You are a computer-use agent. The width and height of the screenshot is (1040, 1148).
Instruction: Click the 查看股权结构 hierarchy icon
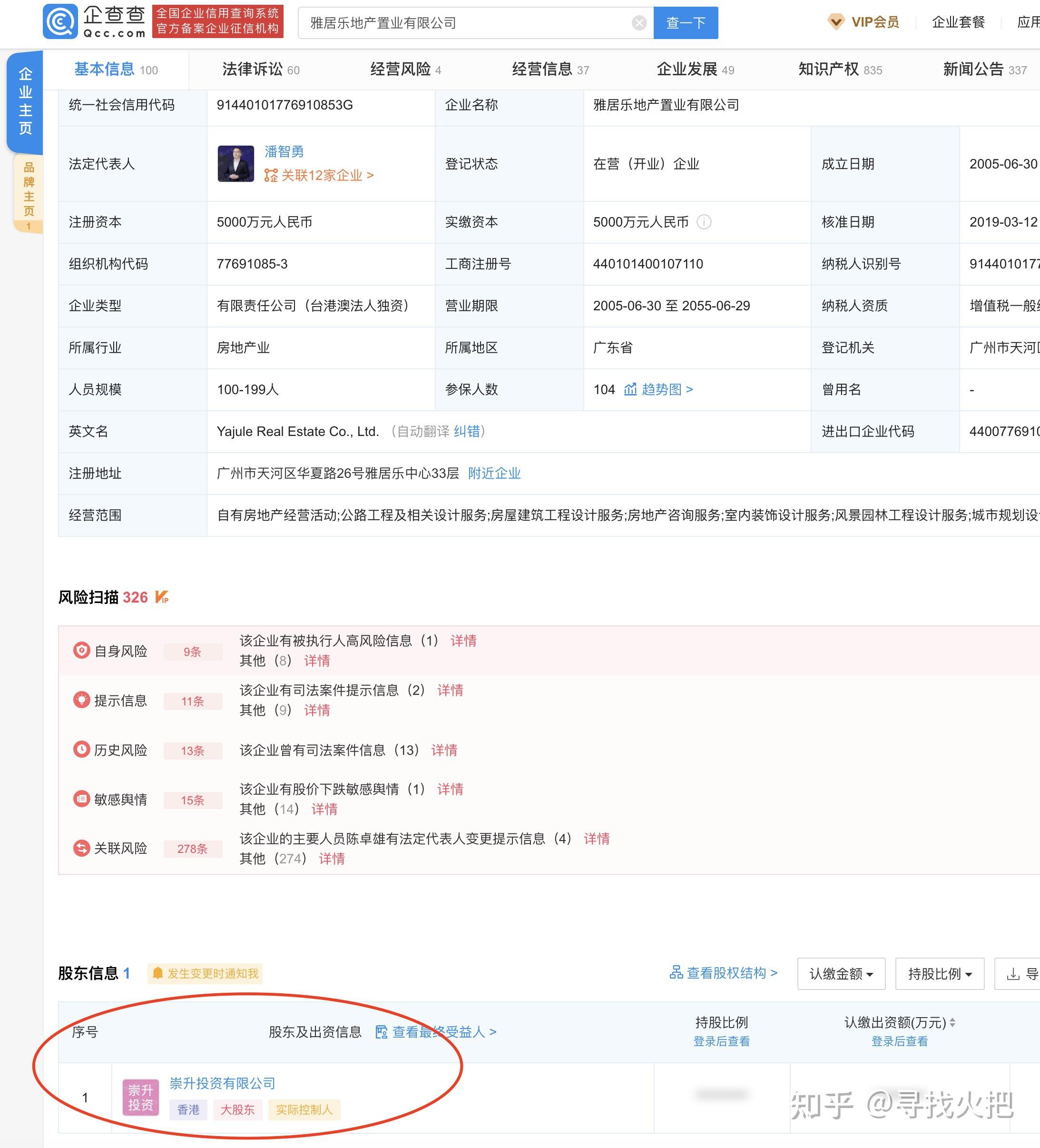click(676, 972)
